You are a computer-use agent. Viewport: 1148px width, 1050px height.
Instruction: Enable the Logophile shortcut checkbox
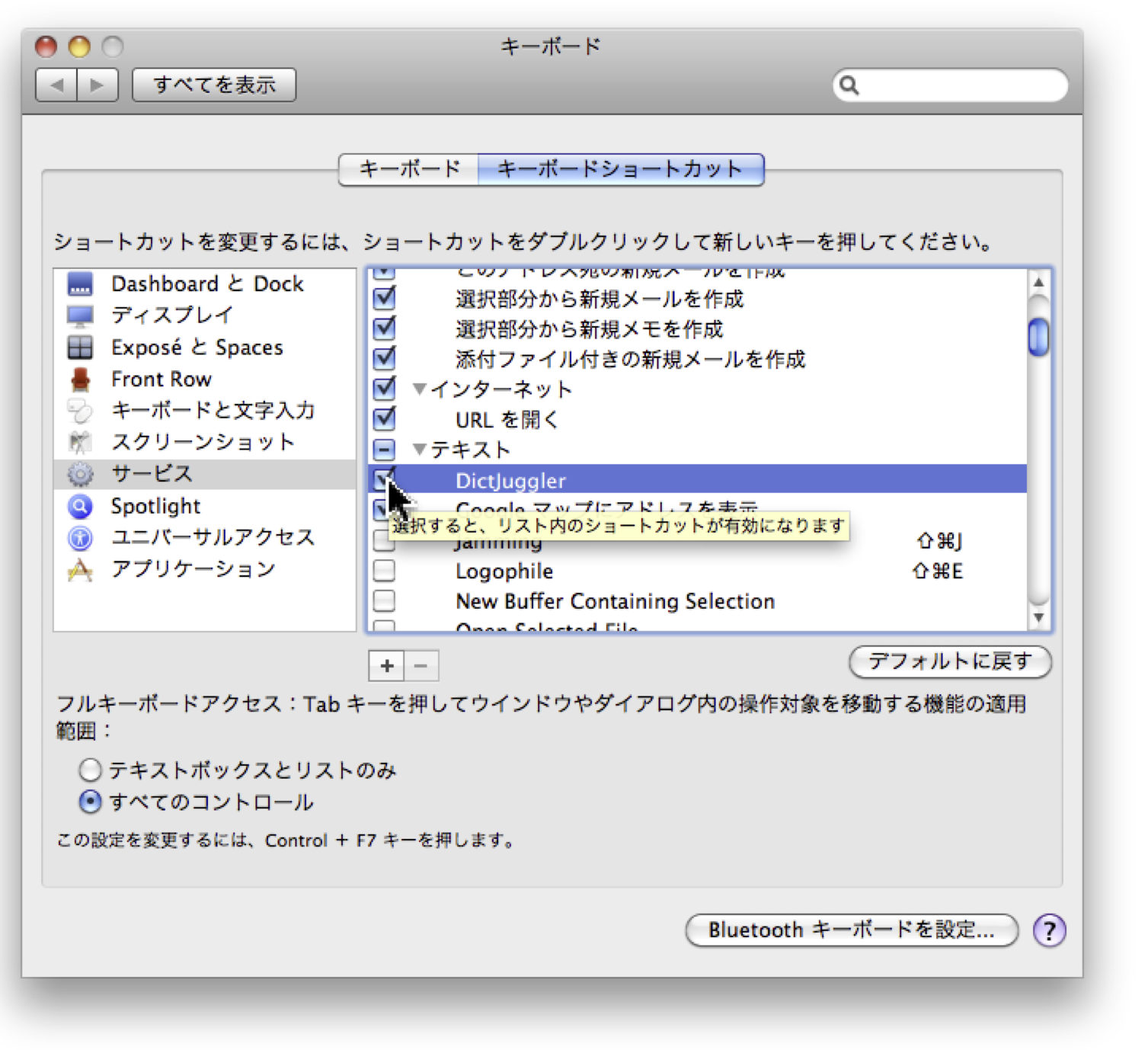click(385, 571)
